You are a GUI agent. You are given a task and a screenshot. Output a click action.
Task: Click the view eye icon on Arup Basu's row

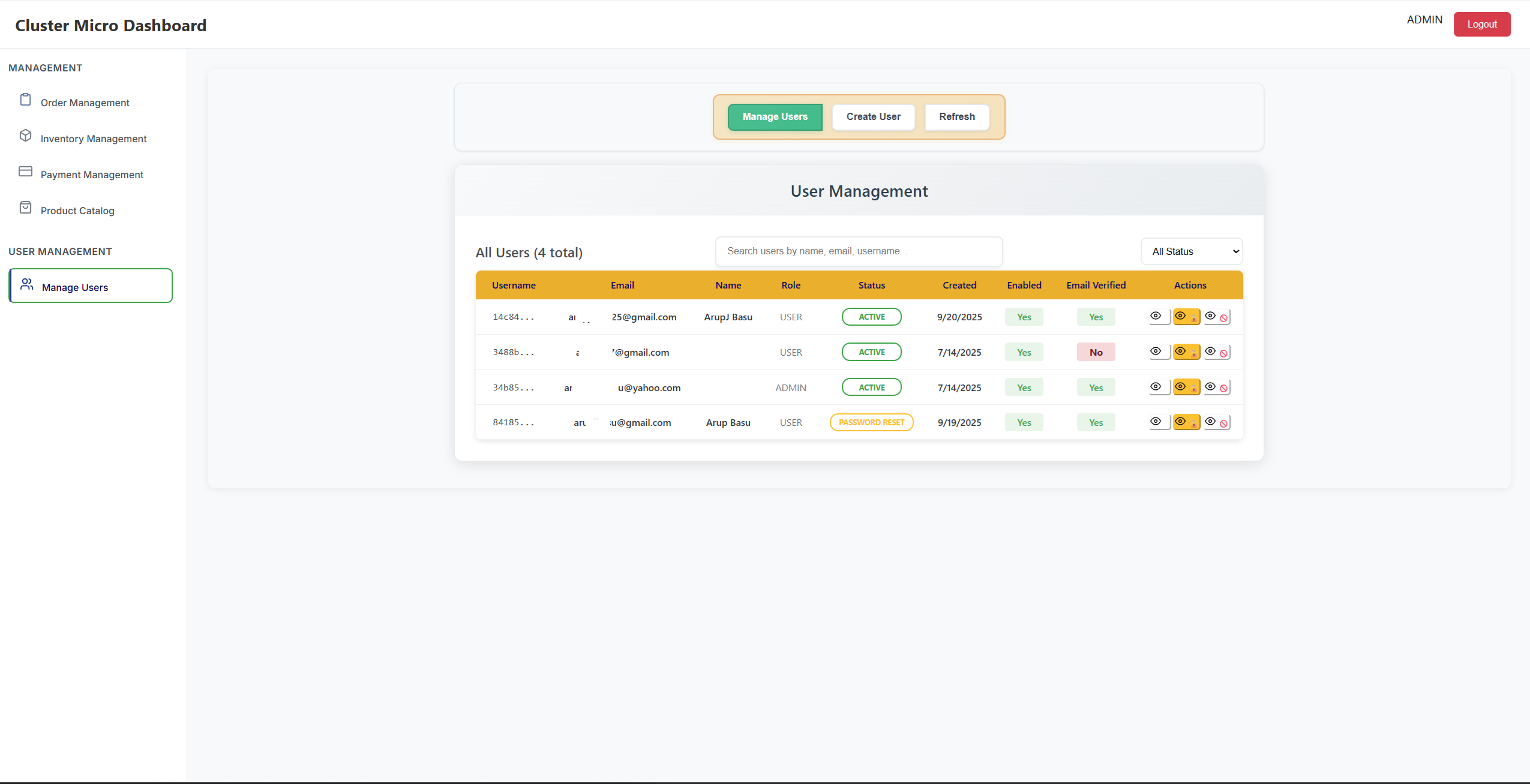(1156, 422)
